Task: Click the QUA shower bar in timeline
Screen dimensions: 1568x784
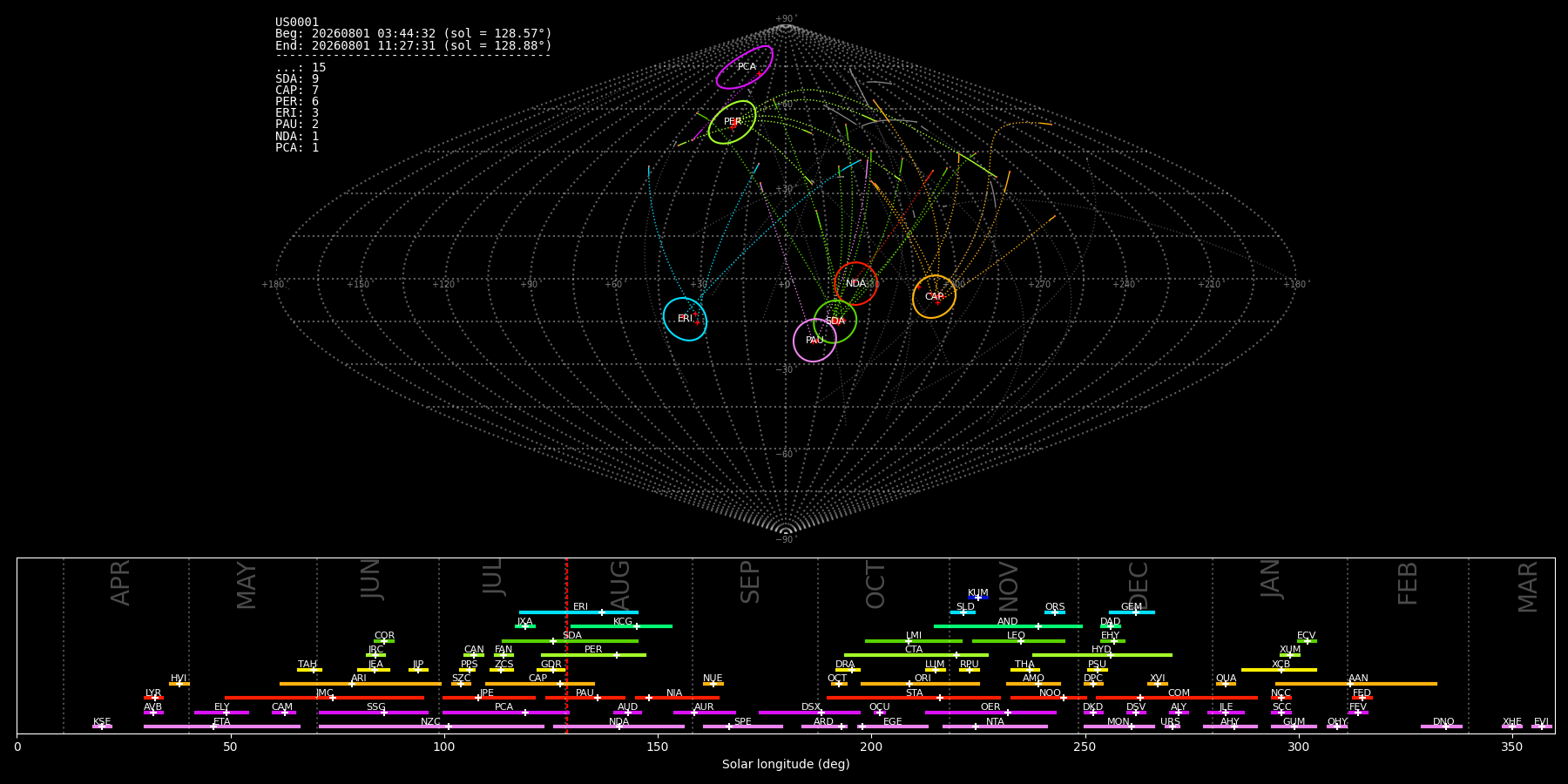Action: coord(1226,684)
